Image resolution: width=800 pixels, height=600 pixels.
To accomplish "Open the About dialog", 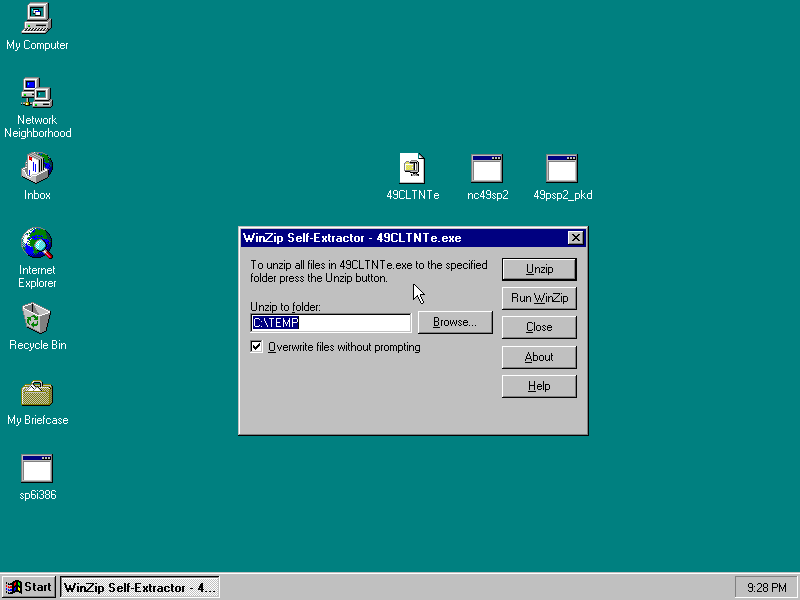I will (539, 357).
